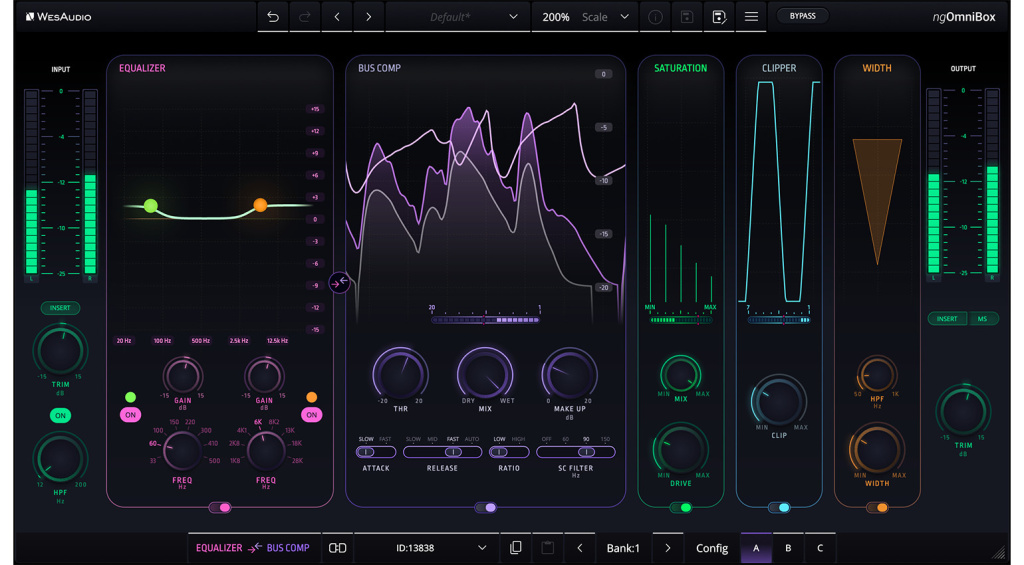
Task: Click the copy settings icon
Action: coord(516,548)
